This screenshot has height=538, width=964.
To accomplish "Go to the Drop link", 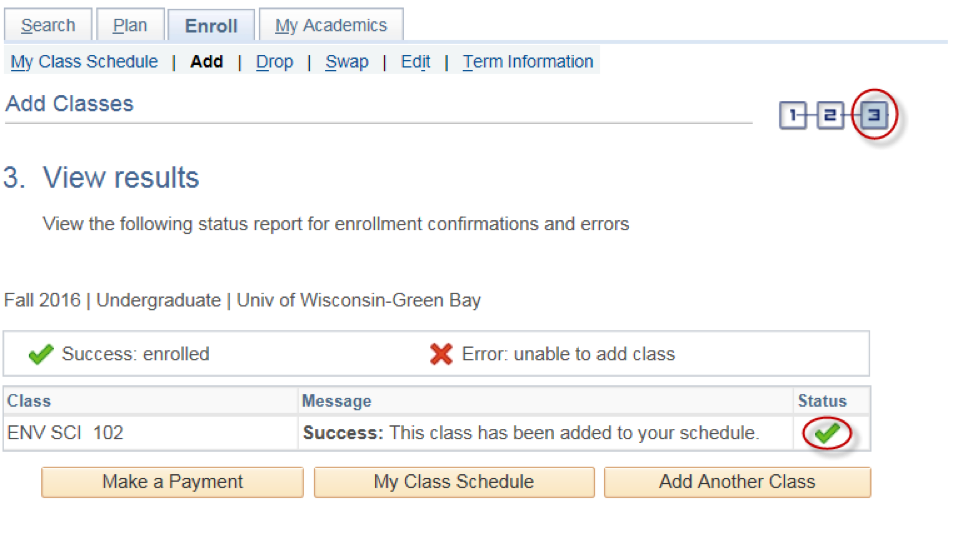I will pos(274,61).
